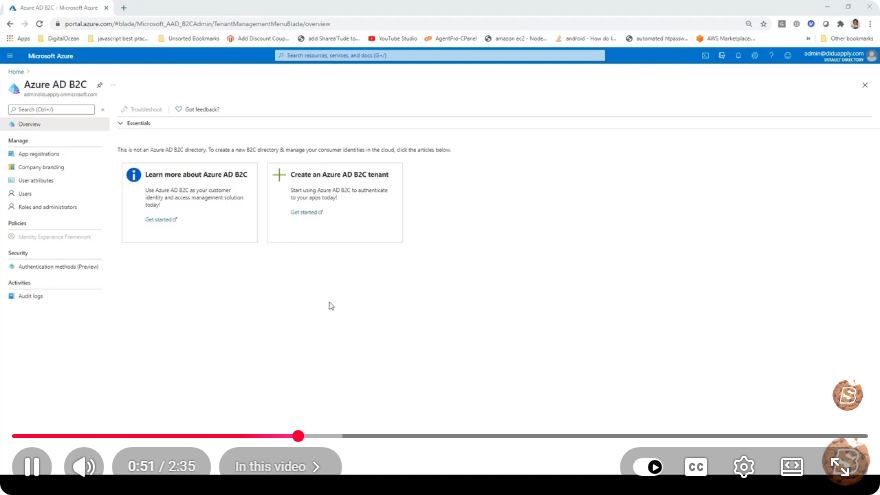The image size is (880, 495).
Task: Open the In this video chapters
Action: (x=279, y=466)
